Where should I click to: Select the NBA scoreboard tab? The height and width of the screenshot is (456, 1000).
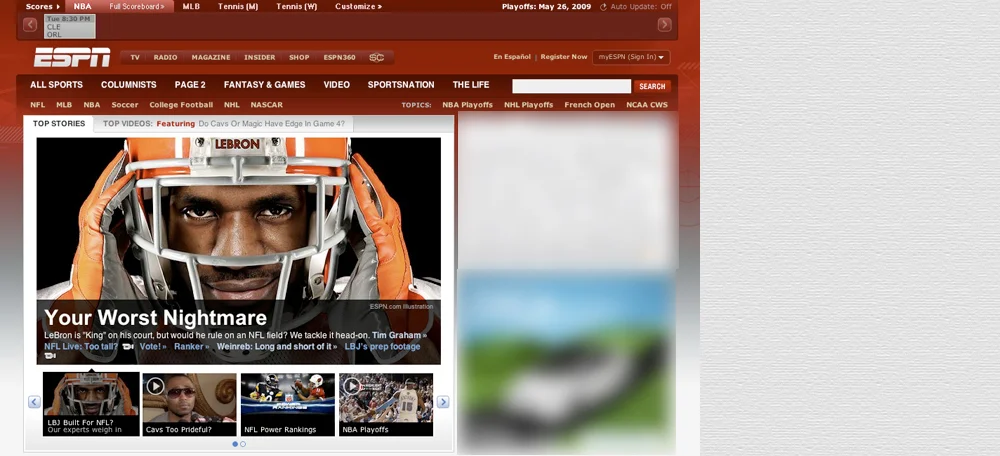[82, 7]
